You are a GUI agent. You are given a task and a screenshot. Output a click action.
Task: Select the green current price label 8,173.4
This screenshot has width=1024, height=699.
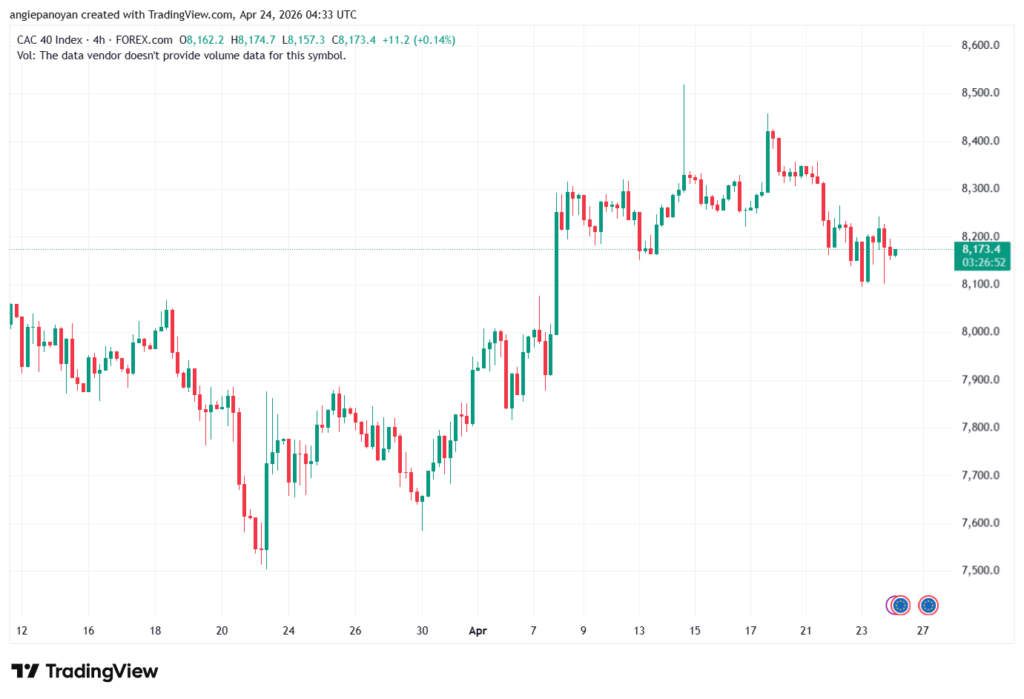[x=983, y=249]
